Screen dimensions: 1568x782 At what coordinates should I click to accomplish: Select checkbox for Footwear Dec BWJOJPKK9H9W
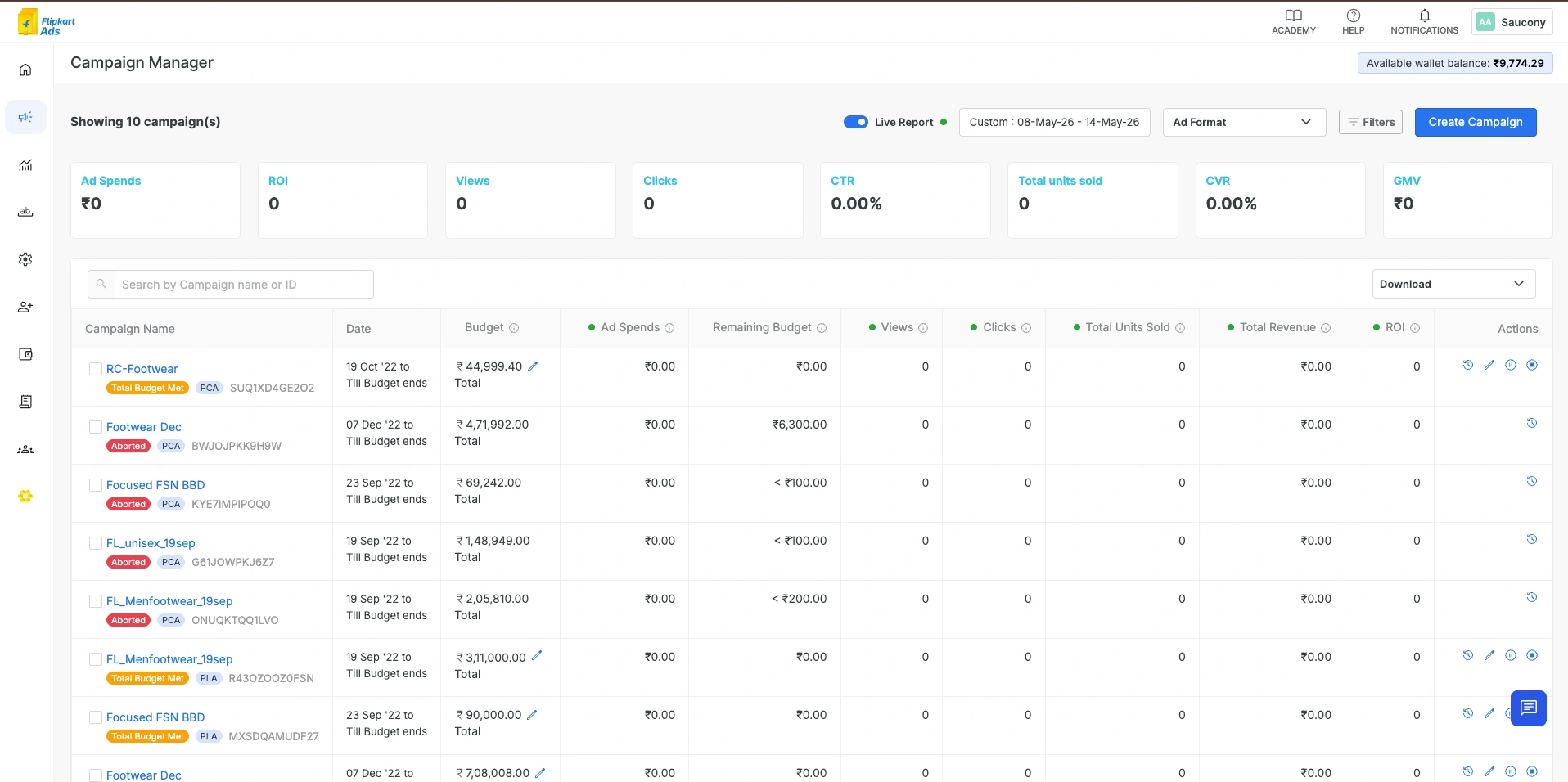96,427
